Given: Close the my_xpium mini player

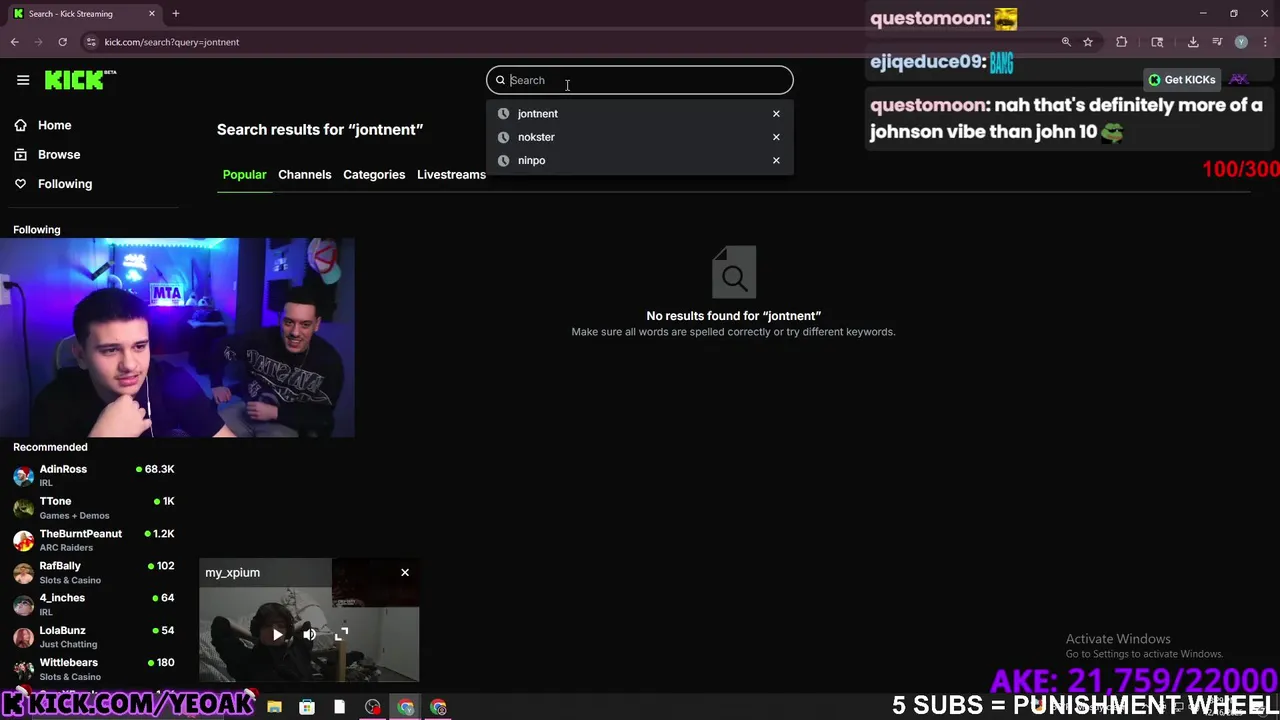Looking at the screenshot, I should (x=405, y=572).
